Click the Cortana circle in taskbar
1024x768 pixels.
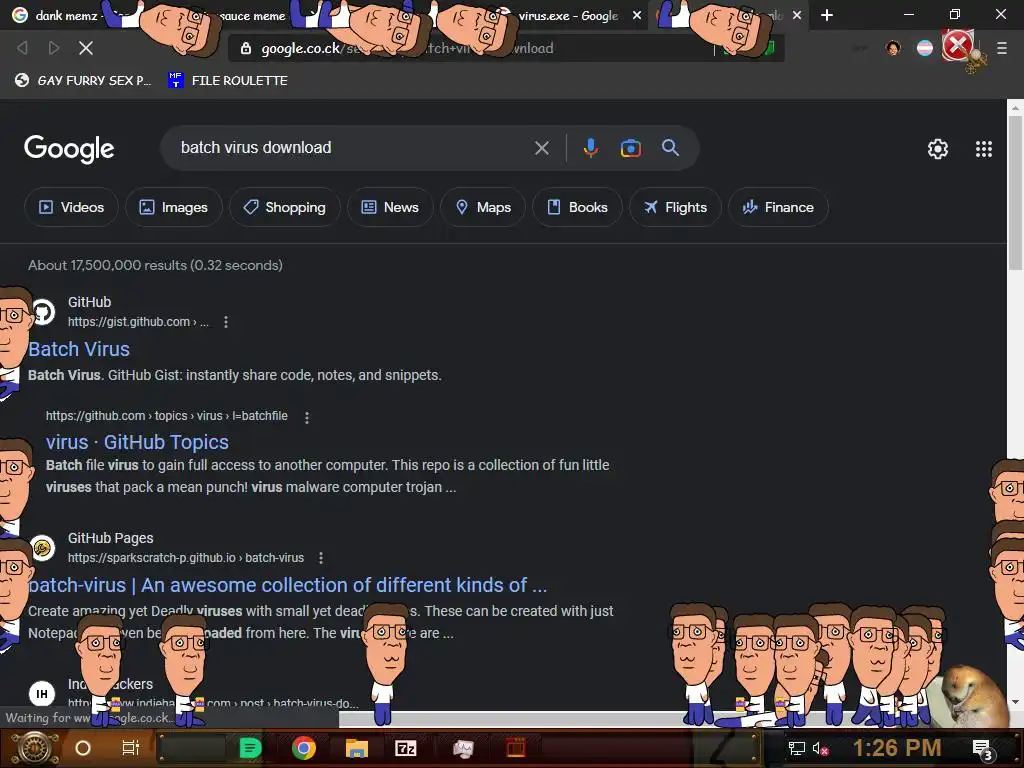tap(83, 748)
